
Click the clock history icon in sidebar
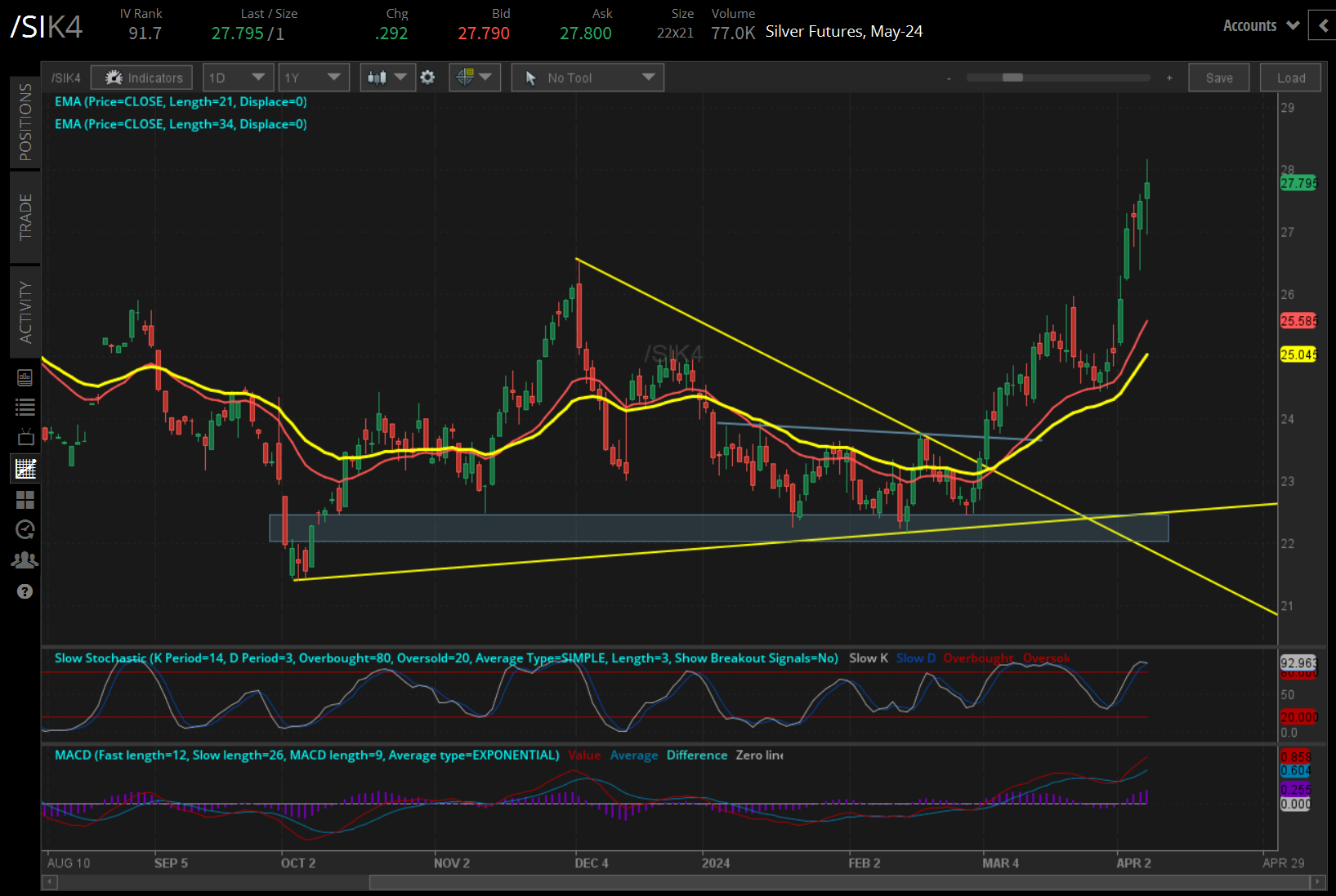[25, 529]
